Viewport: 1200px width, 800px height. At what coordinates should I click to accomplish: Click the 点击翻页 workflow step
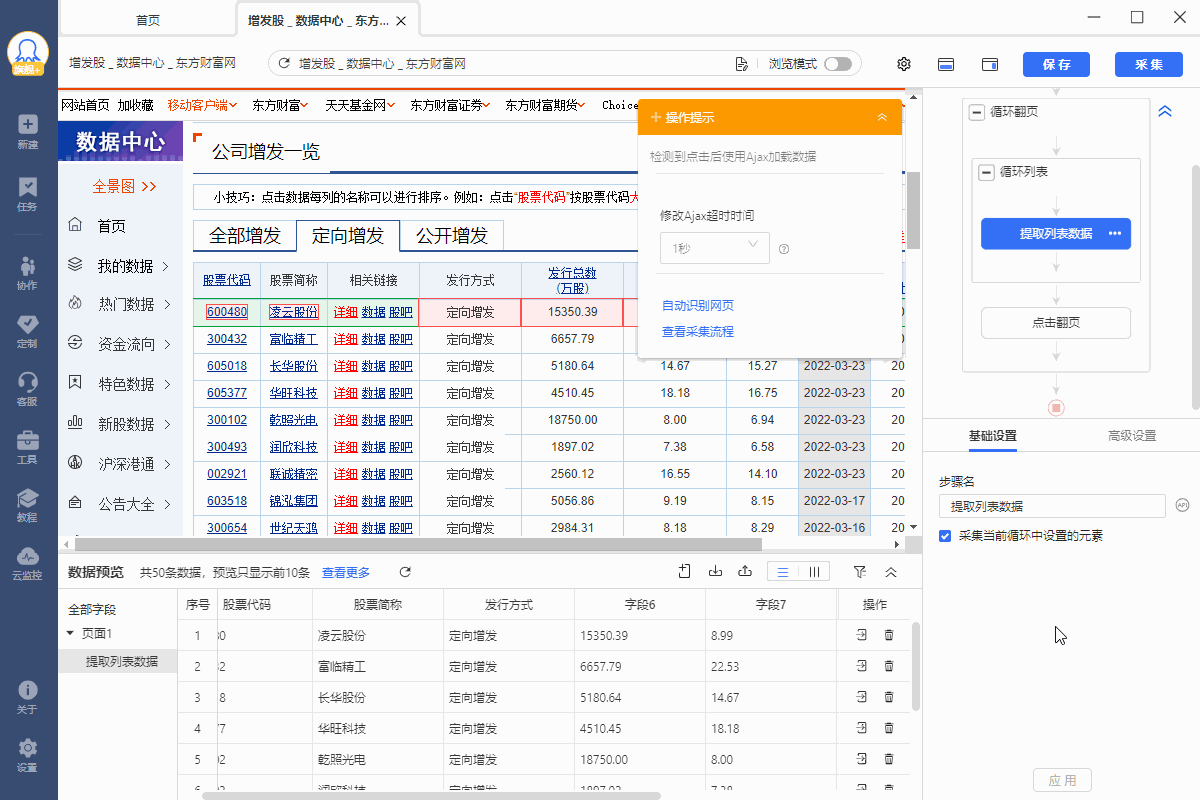point(1056,323)
